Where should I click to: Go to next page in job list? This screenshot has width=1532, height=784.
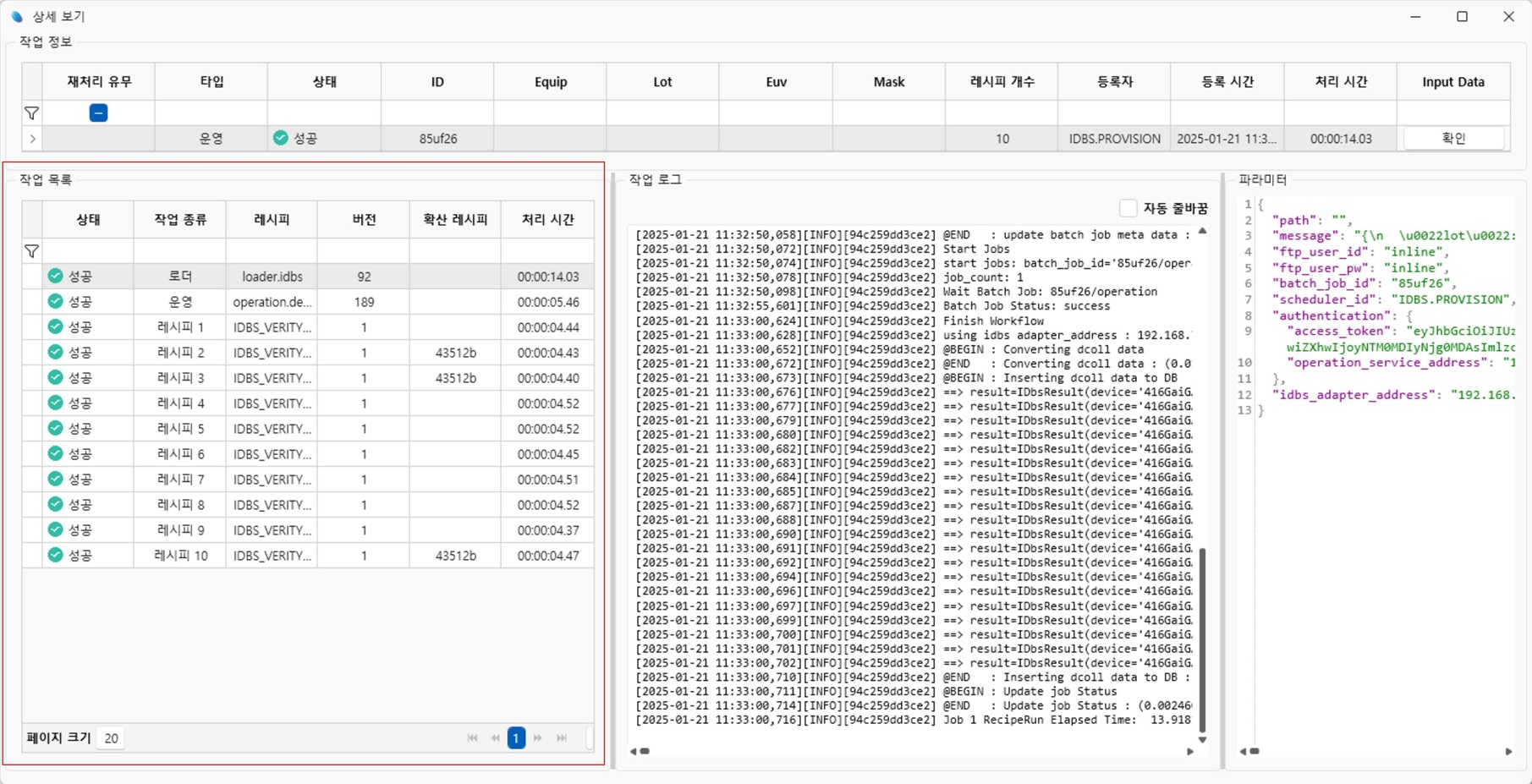538,738
